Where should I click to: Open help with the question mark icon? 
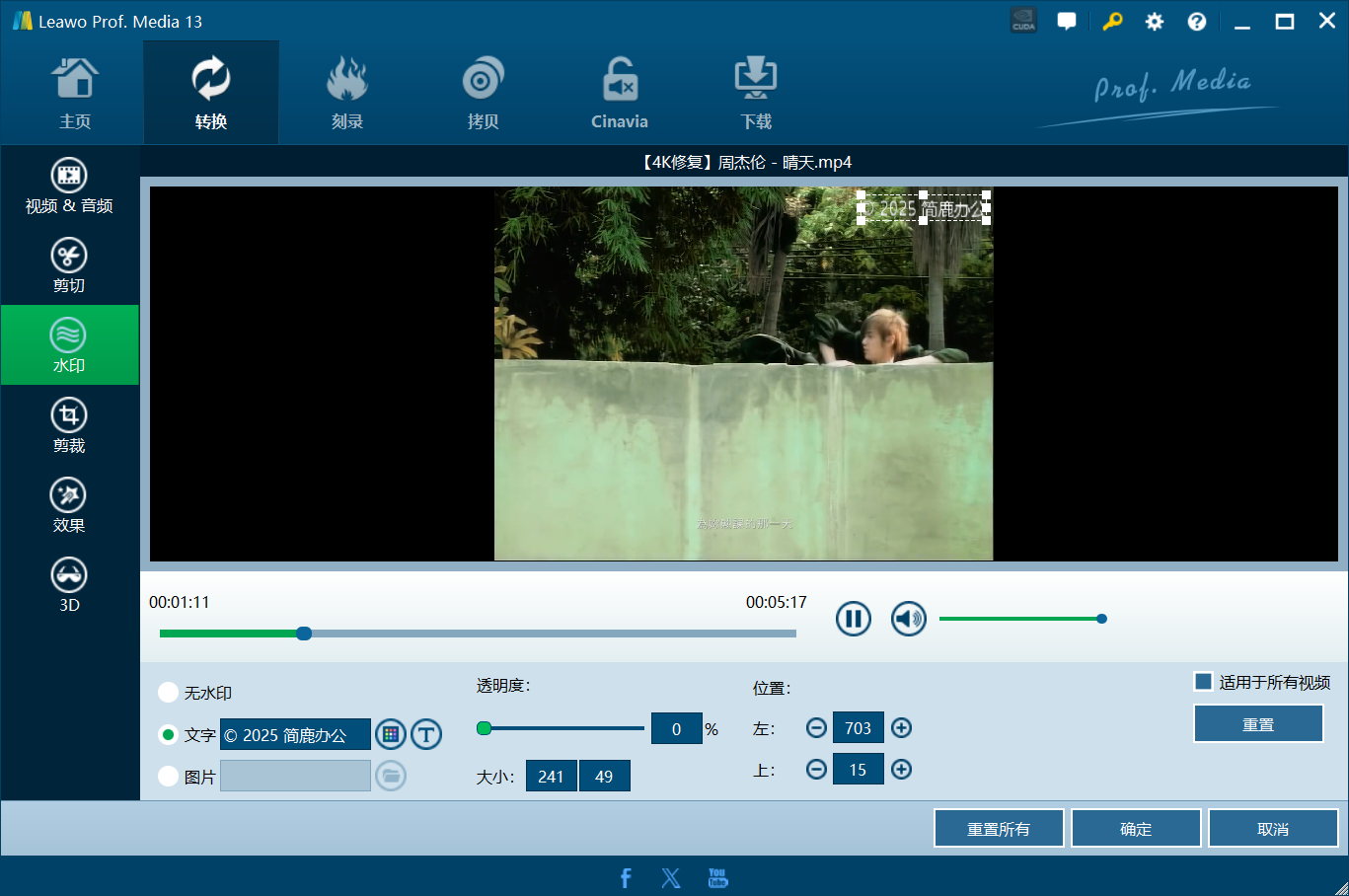[x=1197, y=21]
